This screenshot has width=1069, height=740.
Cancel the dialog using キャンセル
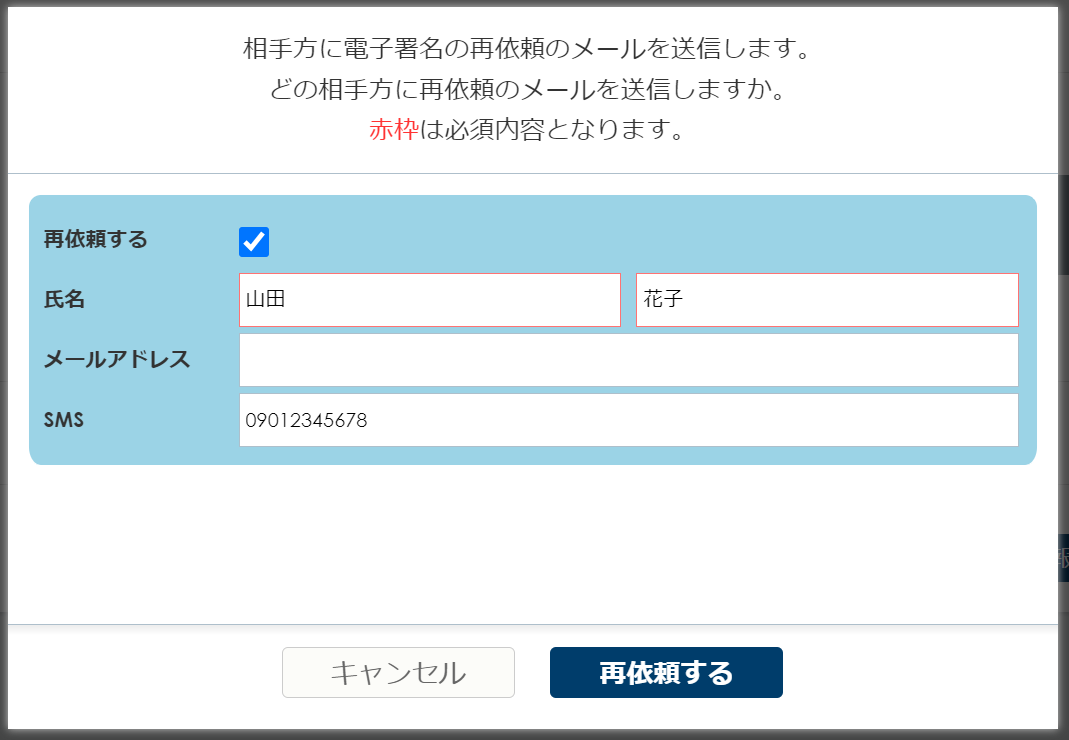pyautogui.click(x=398, y=672)
